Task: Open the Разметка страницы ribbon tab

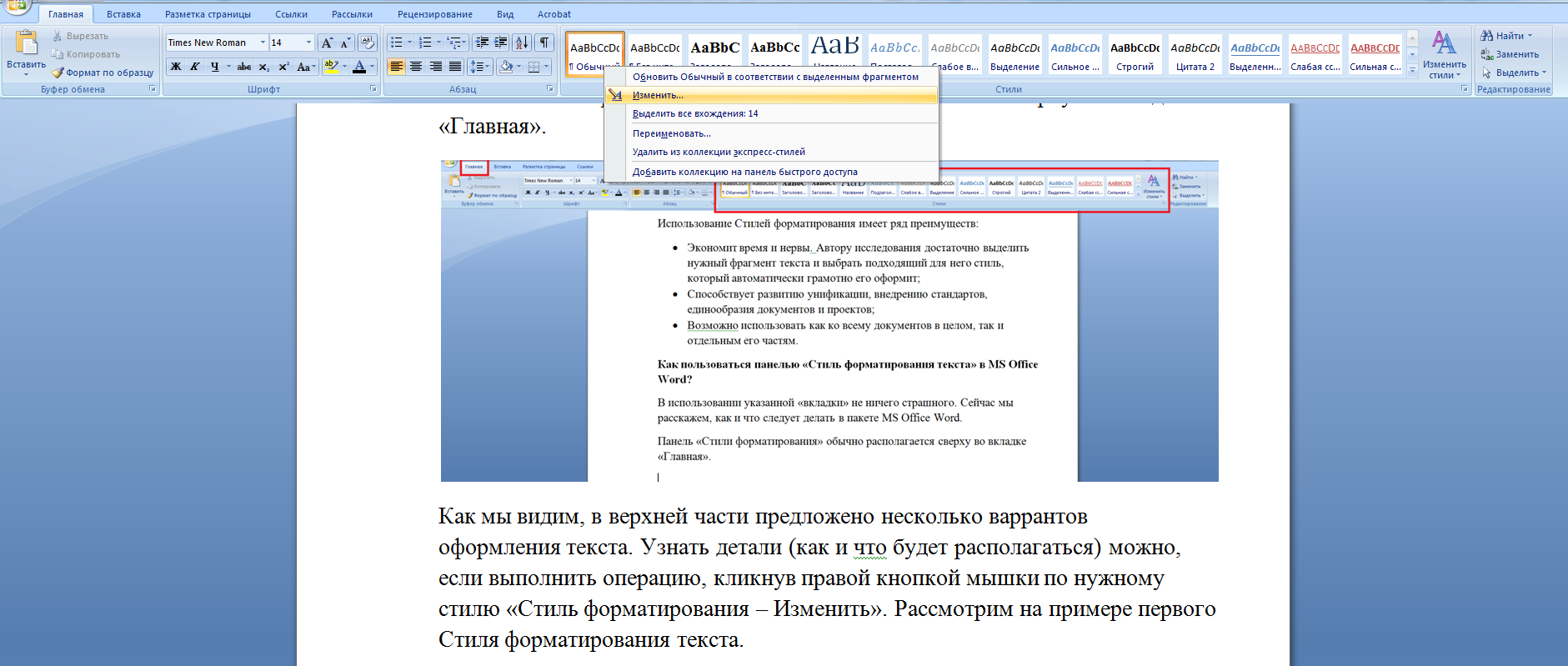Action: coord(208,14)
